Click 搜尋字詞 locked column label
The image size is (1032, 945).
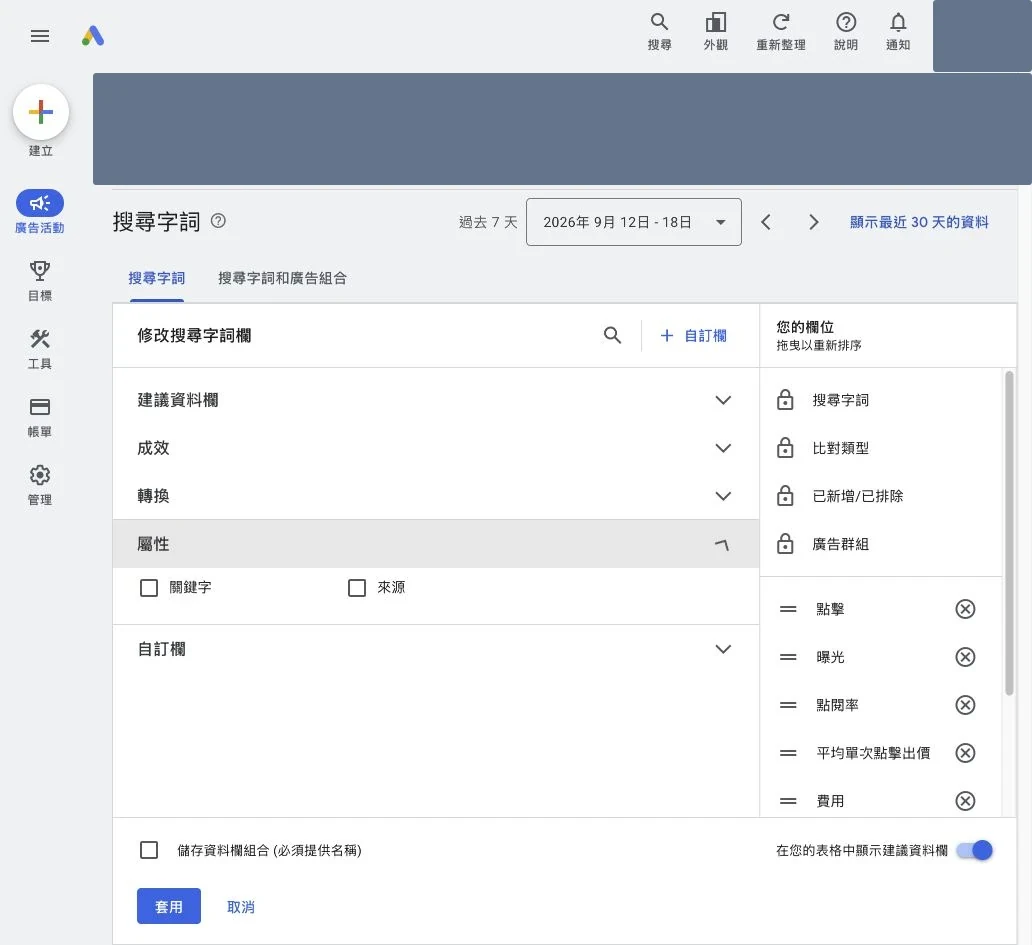pyautogui.click(x=840, y=400)
